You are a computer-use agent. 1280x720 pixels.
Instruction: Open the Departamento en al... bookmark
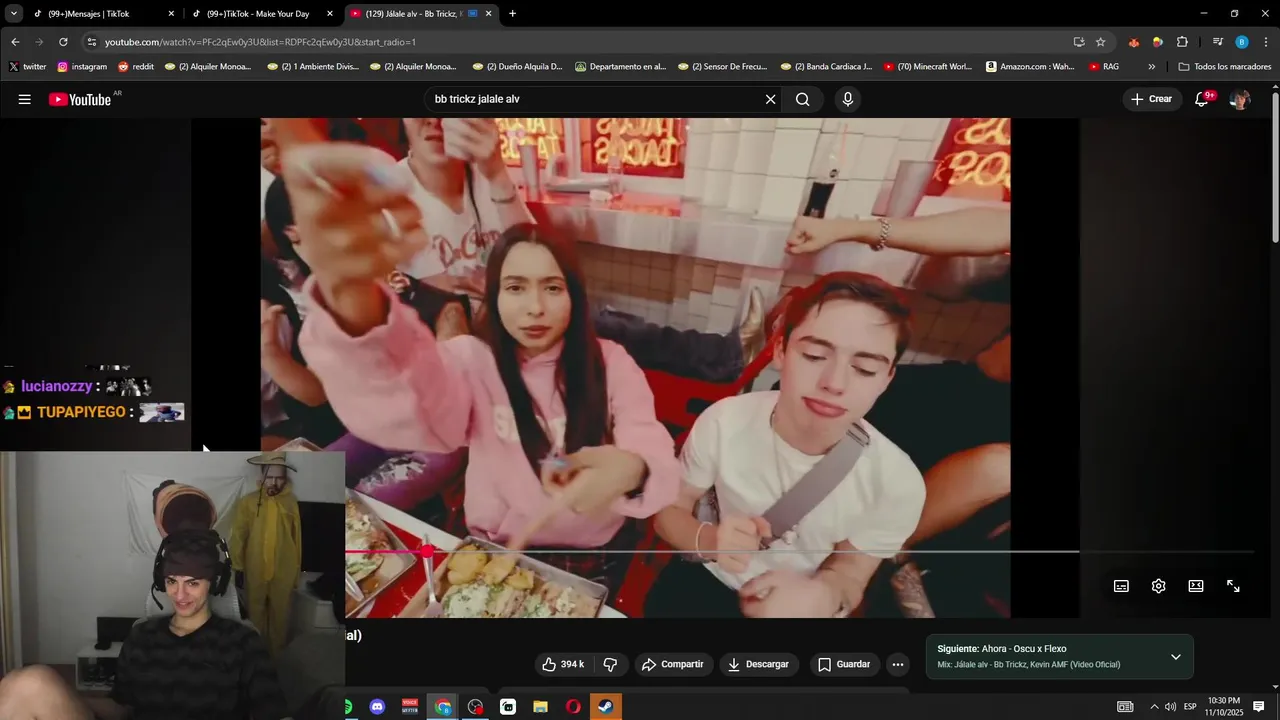click(620, 67)
